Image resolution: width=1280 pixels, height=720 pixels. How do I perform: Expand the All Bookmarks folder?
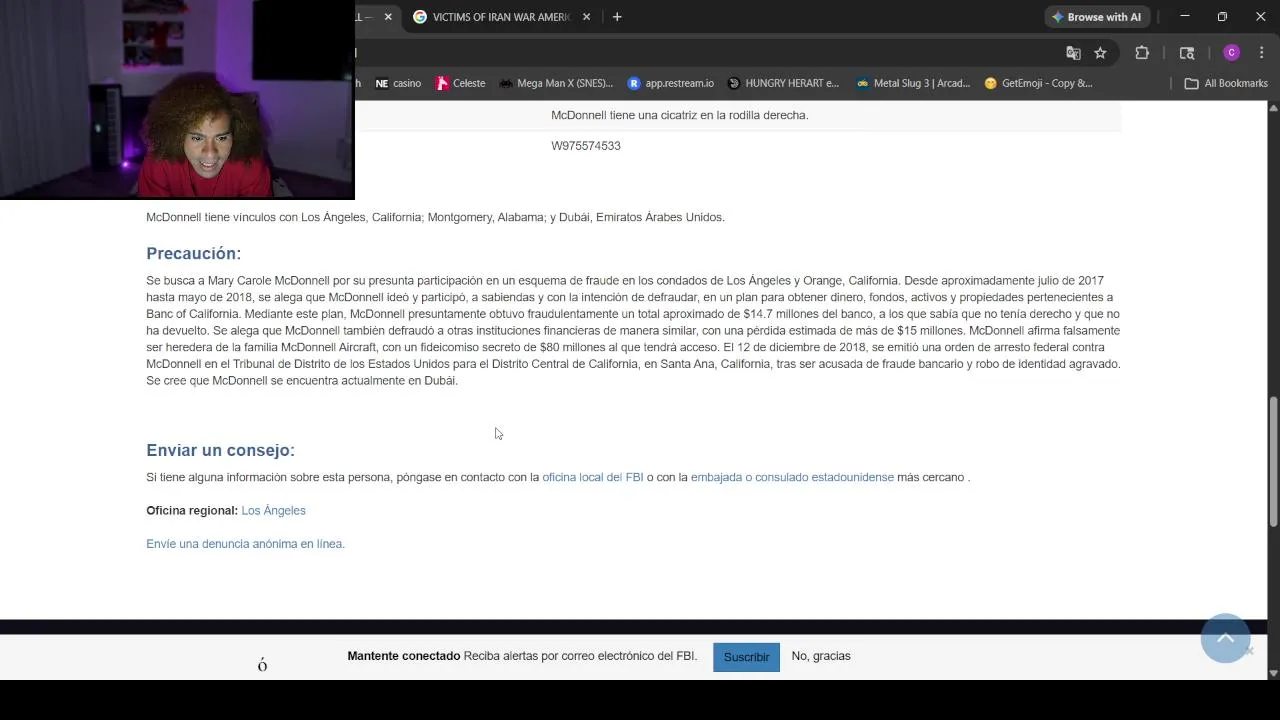point(1226,83)
